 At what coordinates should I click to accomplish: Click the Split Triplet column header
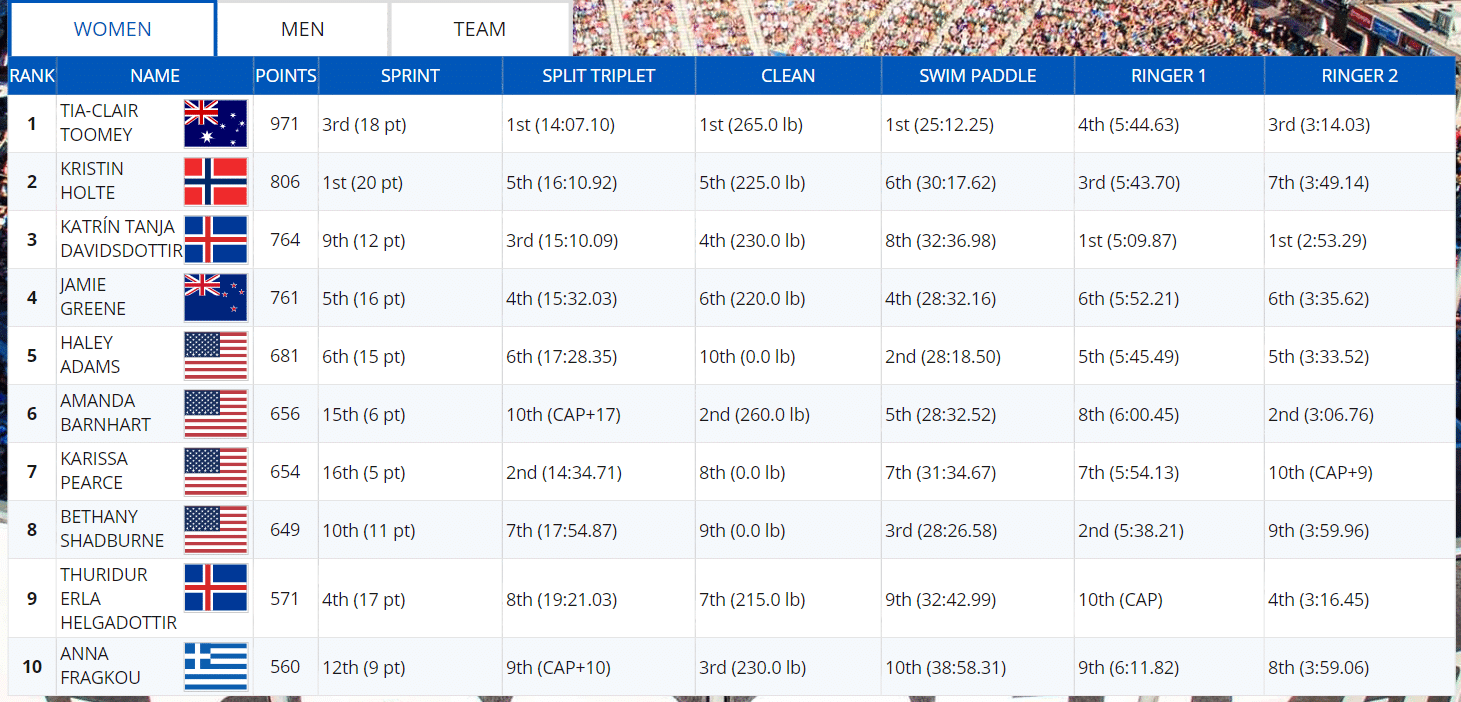(x=598, y=76)
